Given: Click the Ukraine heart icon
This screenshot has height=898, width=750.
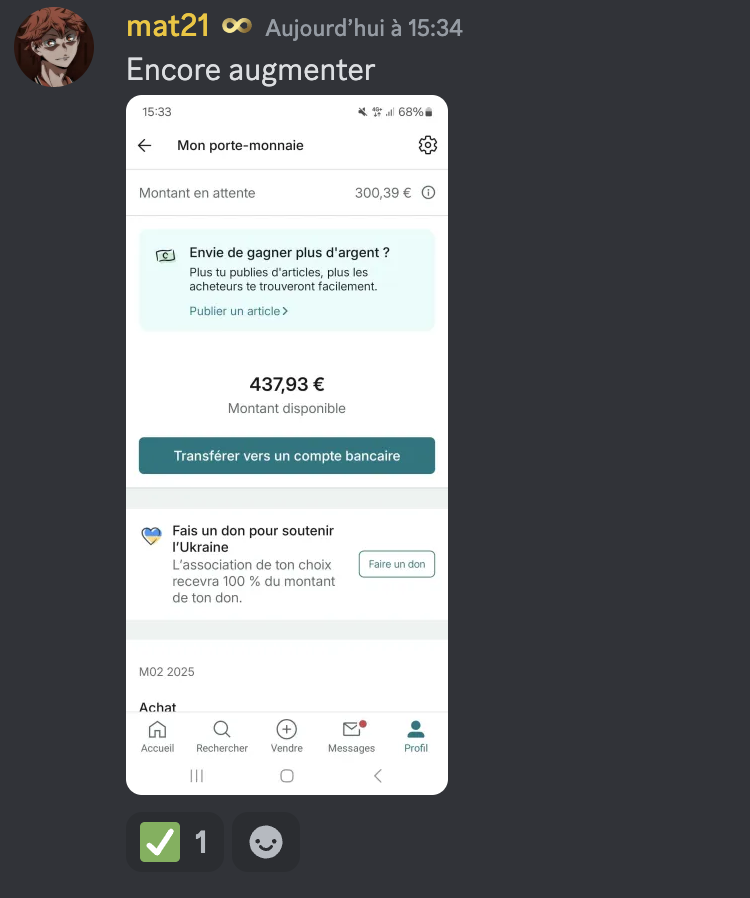Looking at the screenshot, I should pyautogui.click(x=152, y=536).
